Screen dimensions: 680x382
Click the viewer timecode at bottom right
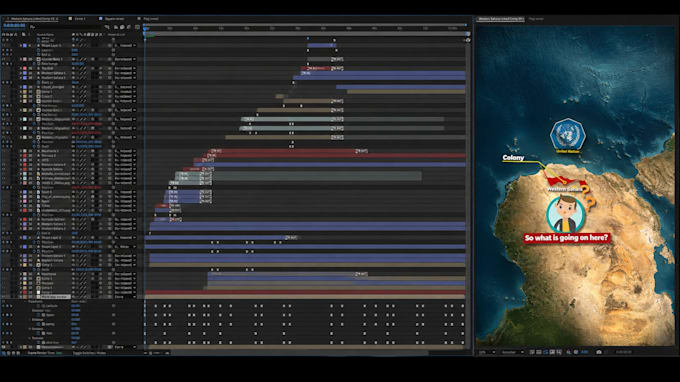point(624,352)
